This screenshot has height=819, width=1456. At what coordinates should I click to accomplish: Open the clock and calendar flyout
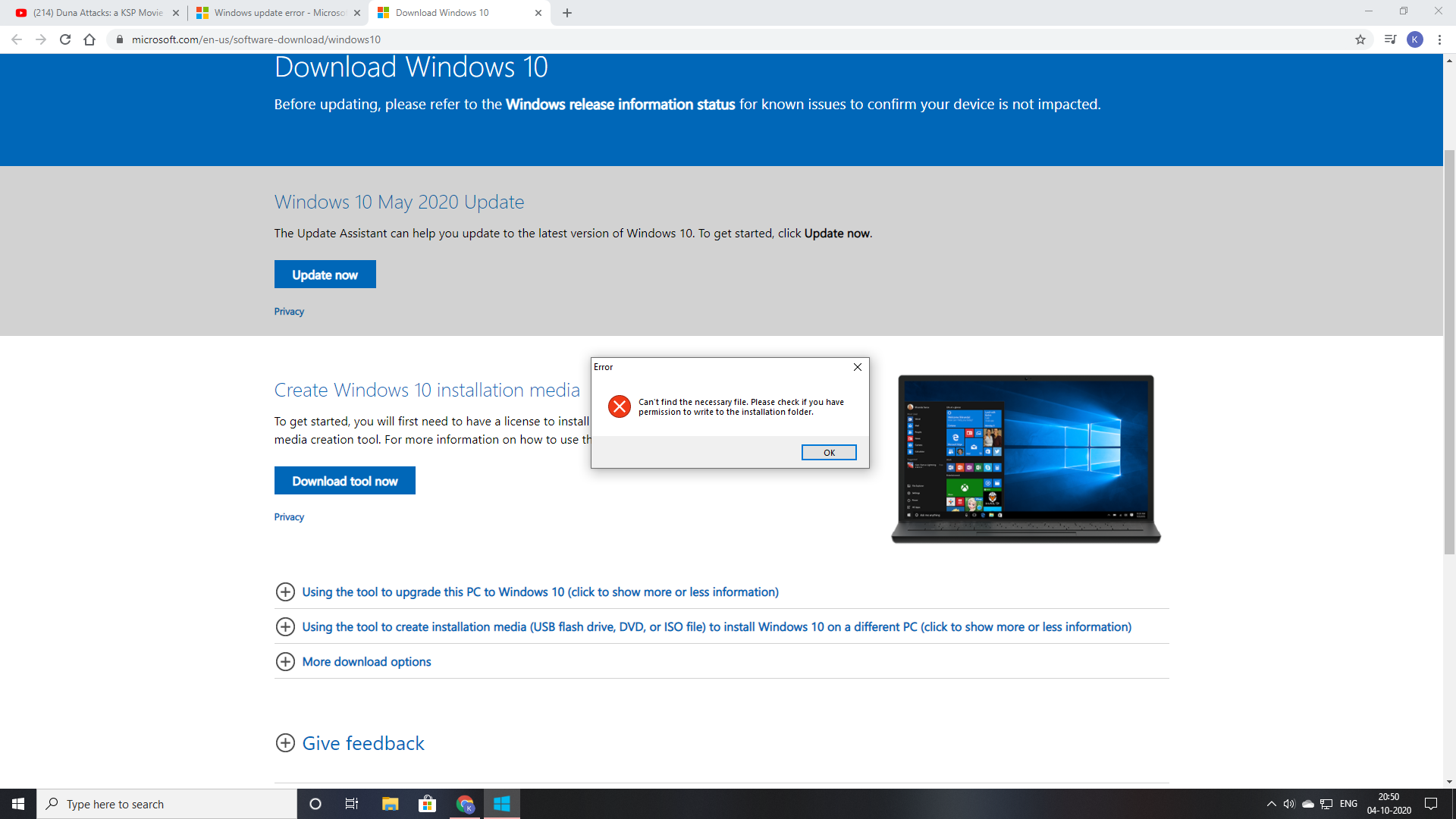coord(1389,804)
